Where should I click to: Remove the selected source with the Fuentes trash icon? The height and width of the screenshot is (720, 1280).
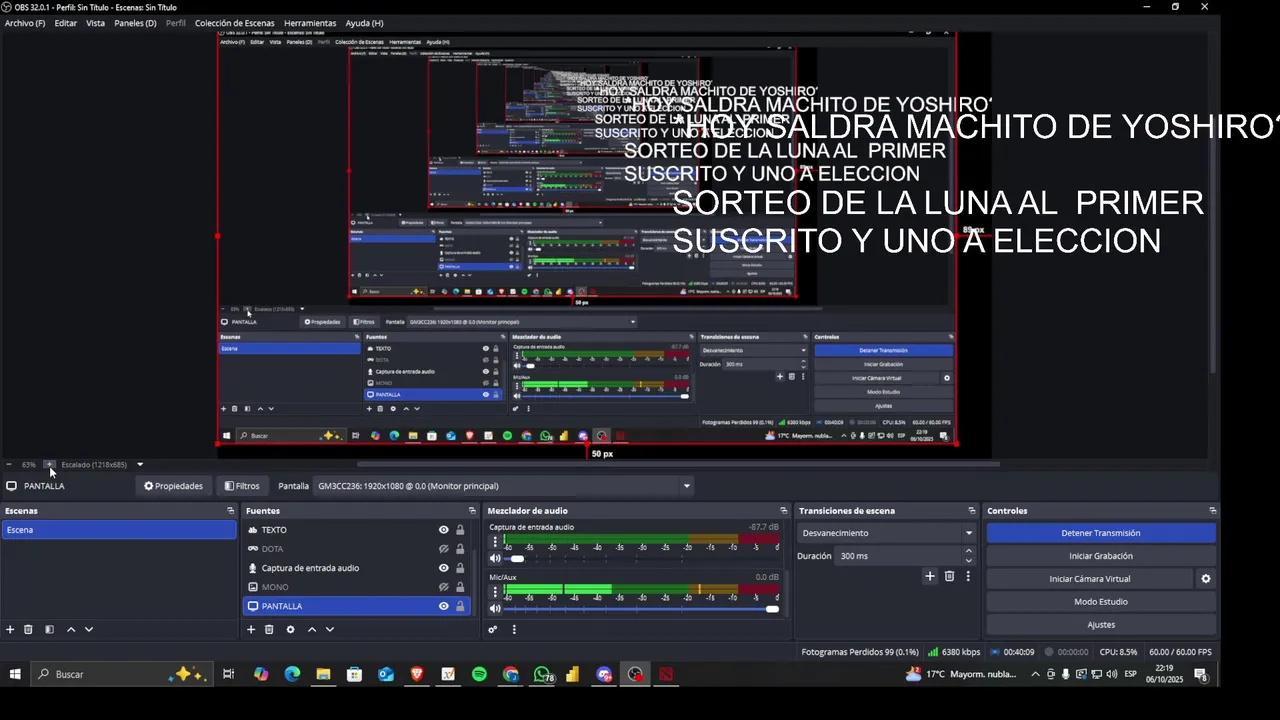click(x=269, y=630)
